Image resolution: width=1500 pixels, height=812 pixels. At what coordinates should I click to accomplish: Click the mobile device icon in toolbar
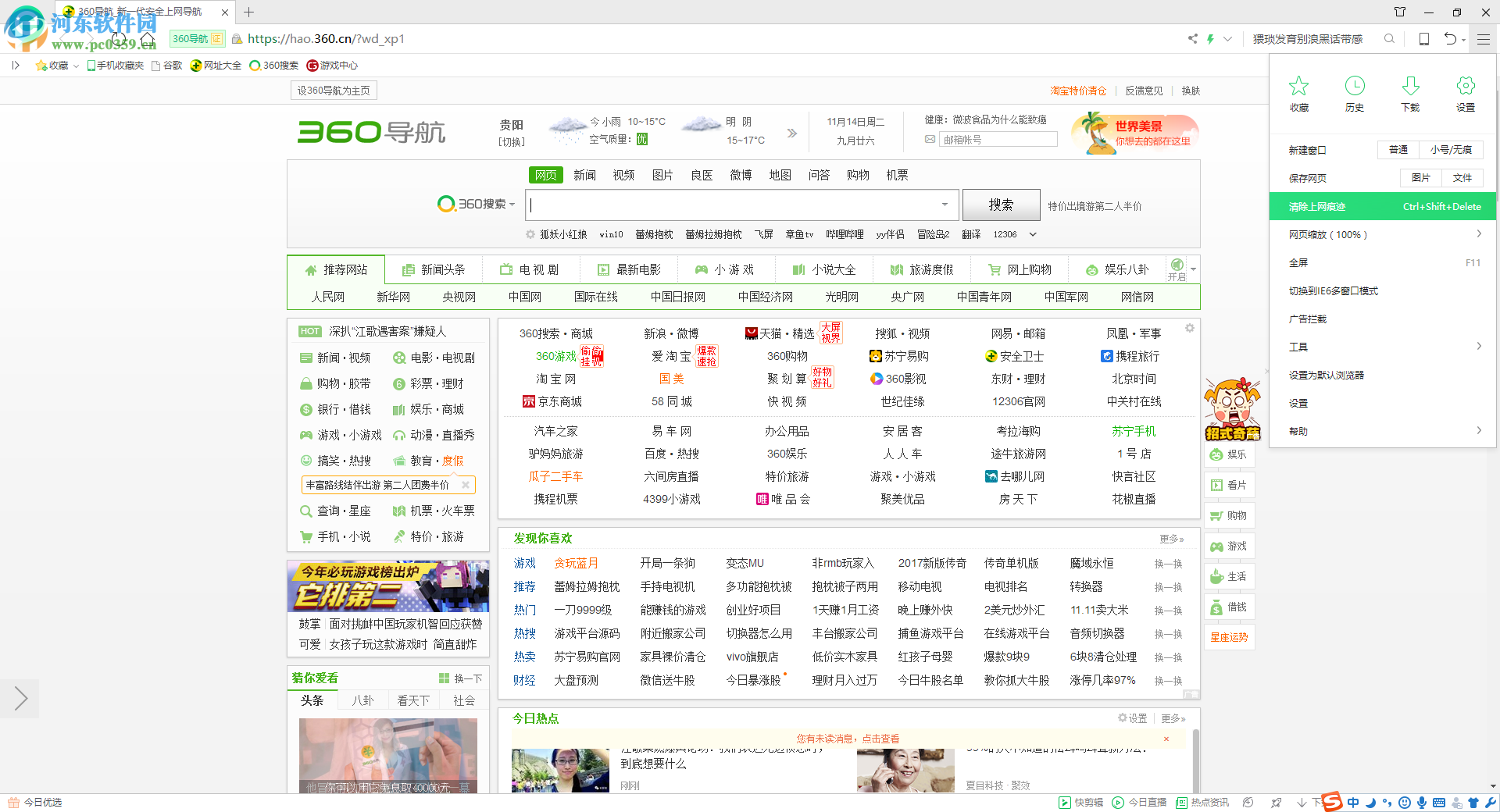point(1424,39)
